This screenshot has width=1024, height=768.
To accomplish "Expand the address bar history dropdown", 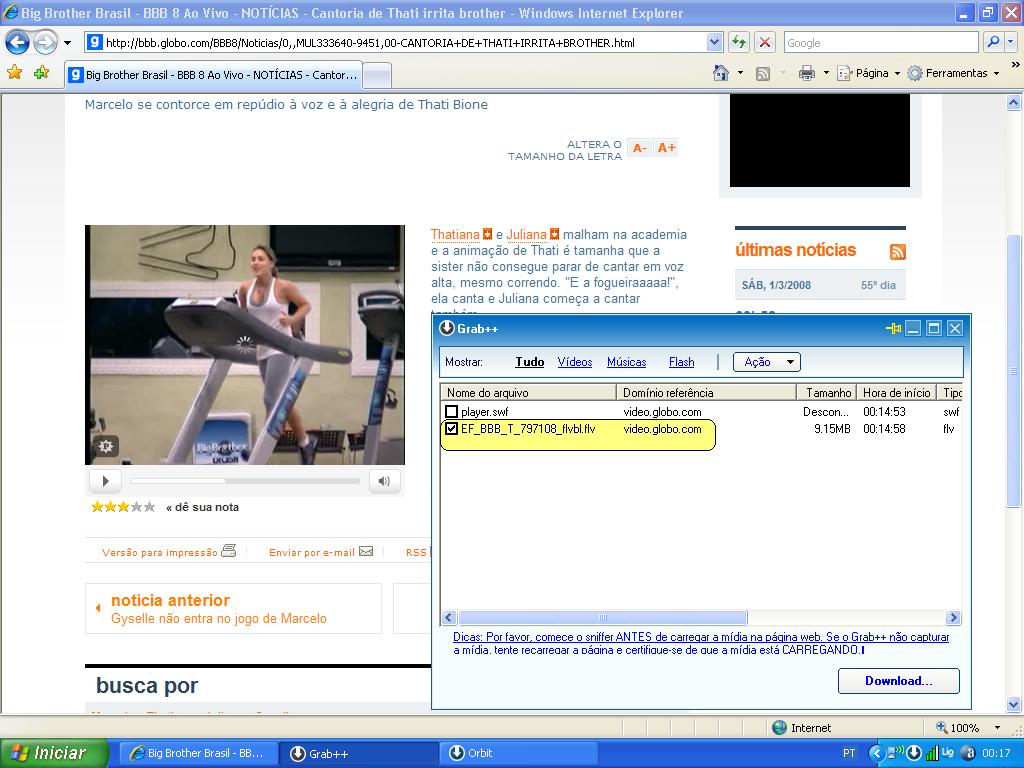I will (714, 43).
